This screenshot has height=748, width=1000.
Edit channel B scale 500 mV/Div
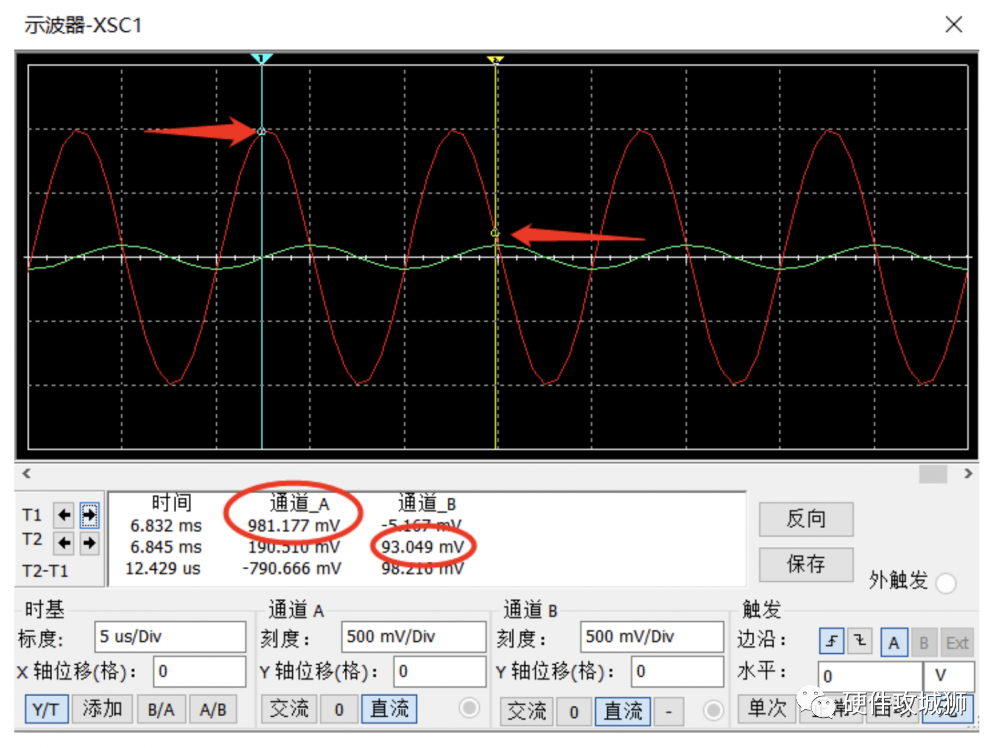[652, 636]
